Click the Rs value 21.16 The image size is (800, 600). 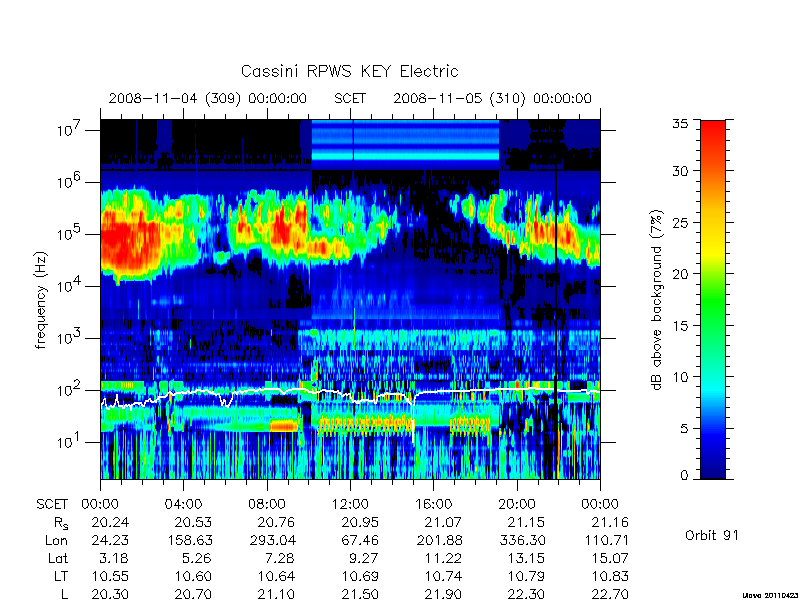coord(610,522)
